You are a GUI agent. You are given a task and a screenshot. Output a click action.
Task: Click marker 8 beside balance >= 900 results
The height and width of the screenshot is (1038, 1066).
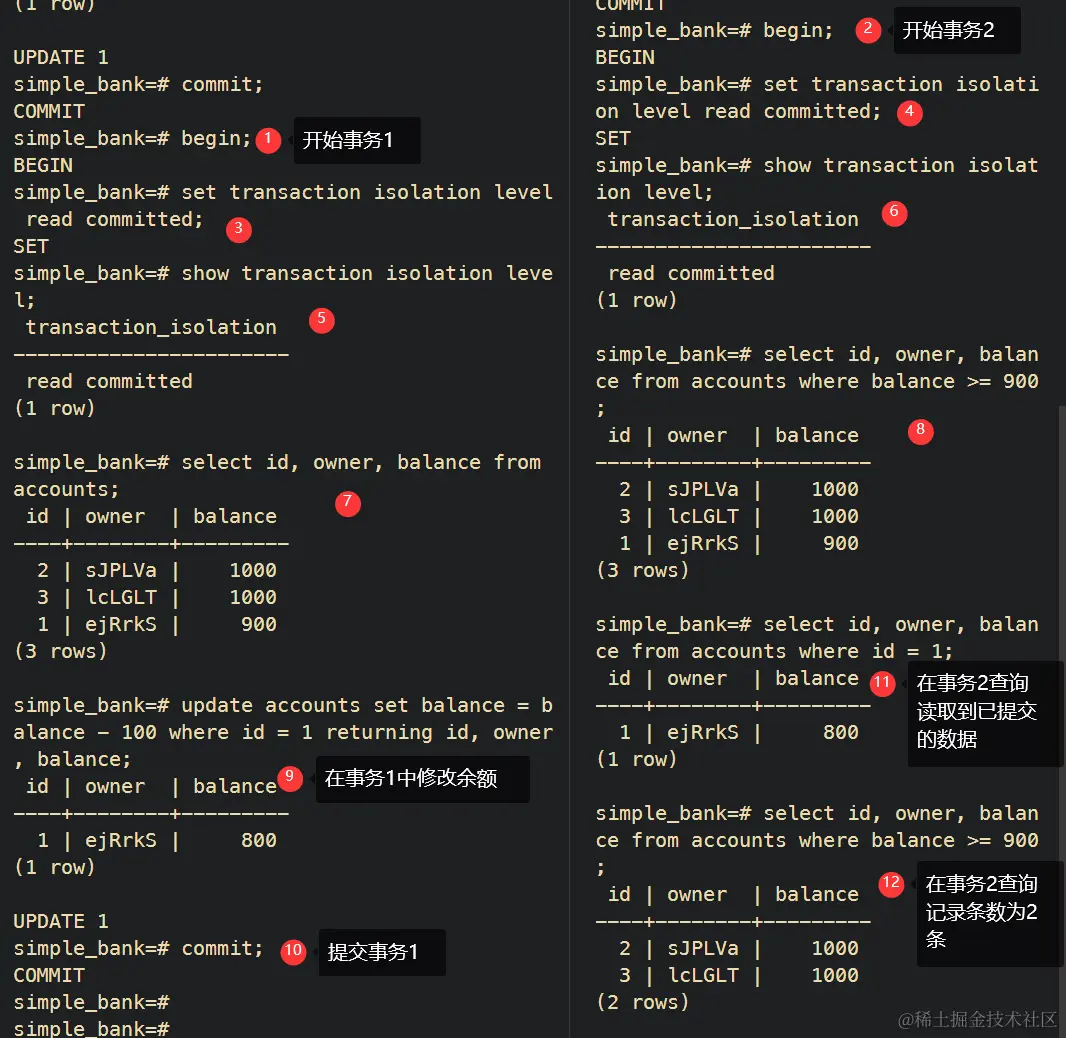pyautogui.click(x=920, y=431)
